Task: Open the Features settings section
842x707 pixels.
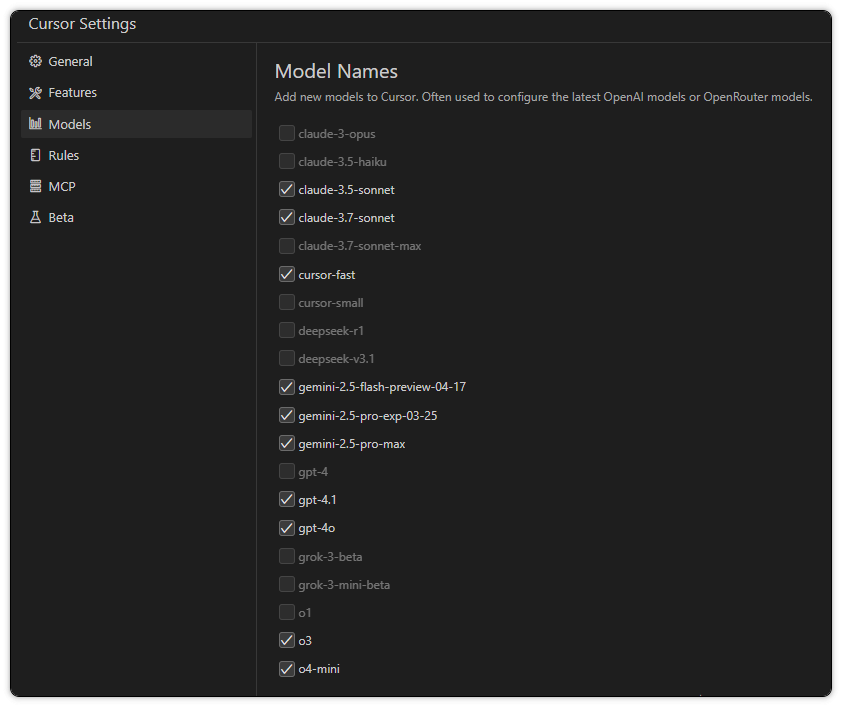Action: pyautogui.click(x=136, y=93)
